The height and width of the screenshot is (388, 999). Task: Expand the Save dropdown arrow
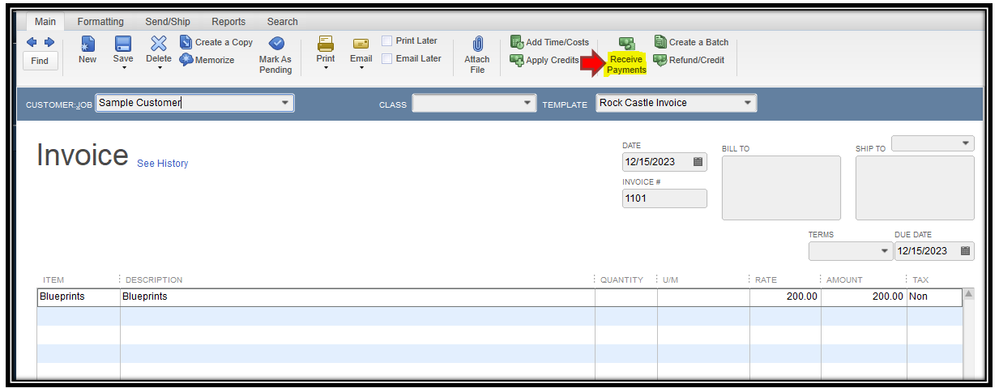pos(123,68)
